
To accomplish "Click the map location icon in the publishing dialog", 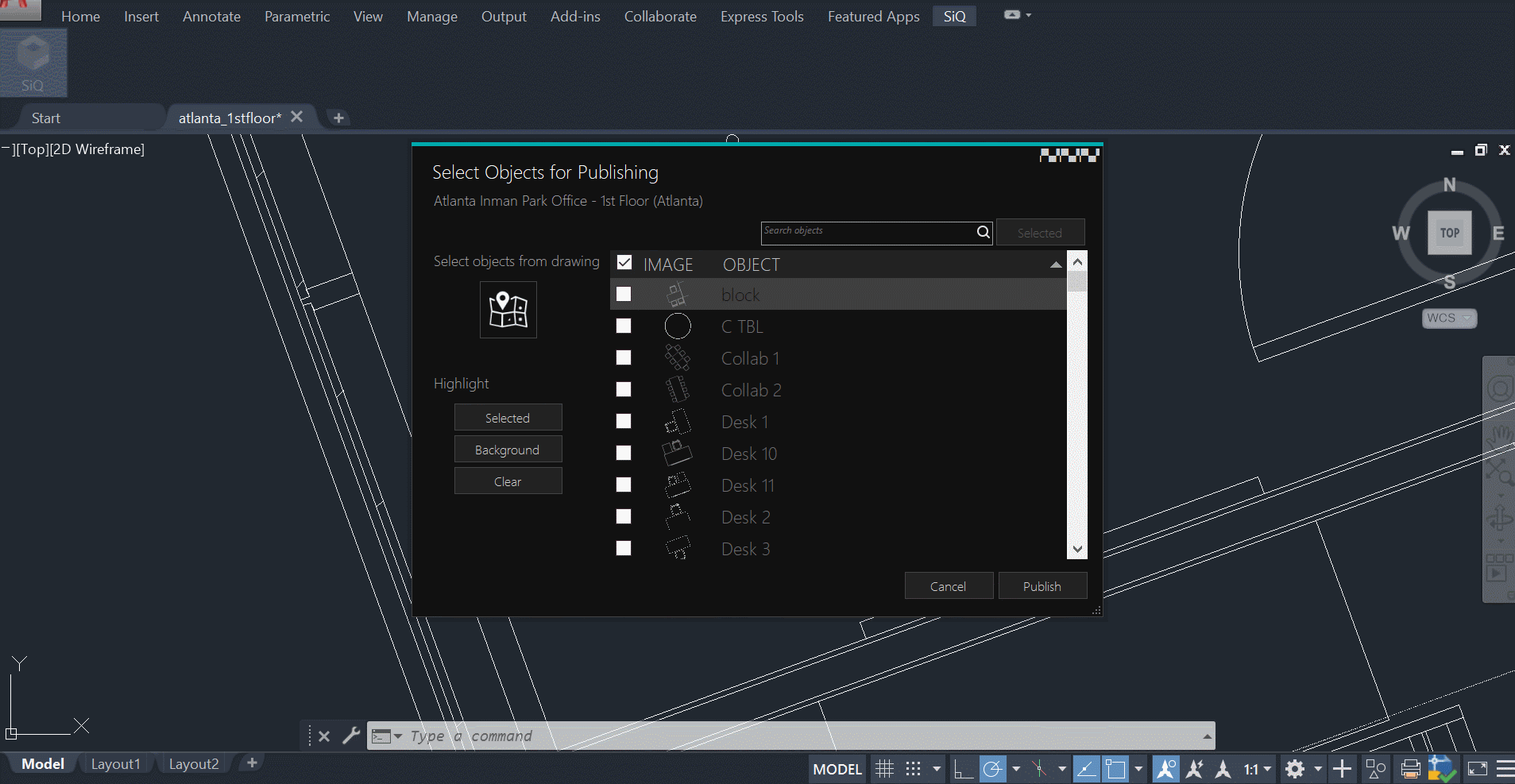I will pyautogui.click(x=508, y=310).
